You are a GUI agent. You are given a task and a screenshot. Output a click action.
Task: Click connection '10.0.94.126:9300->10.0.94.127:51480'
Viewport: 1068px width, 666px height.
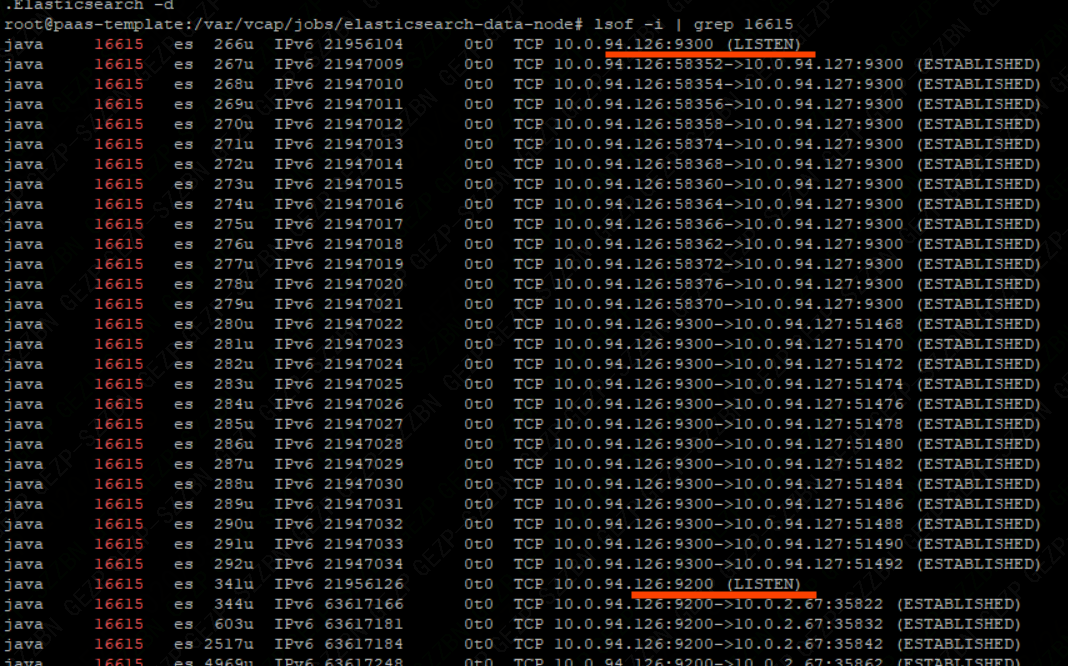click(x=728, y=444)
